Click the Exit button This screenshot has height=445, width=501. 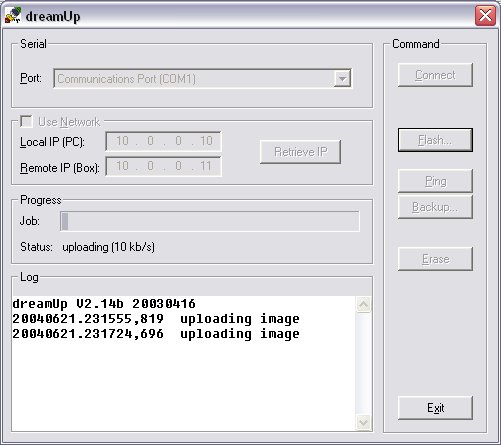click(435, 408)
